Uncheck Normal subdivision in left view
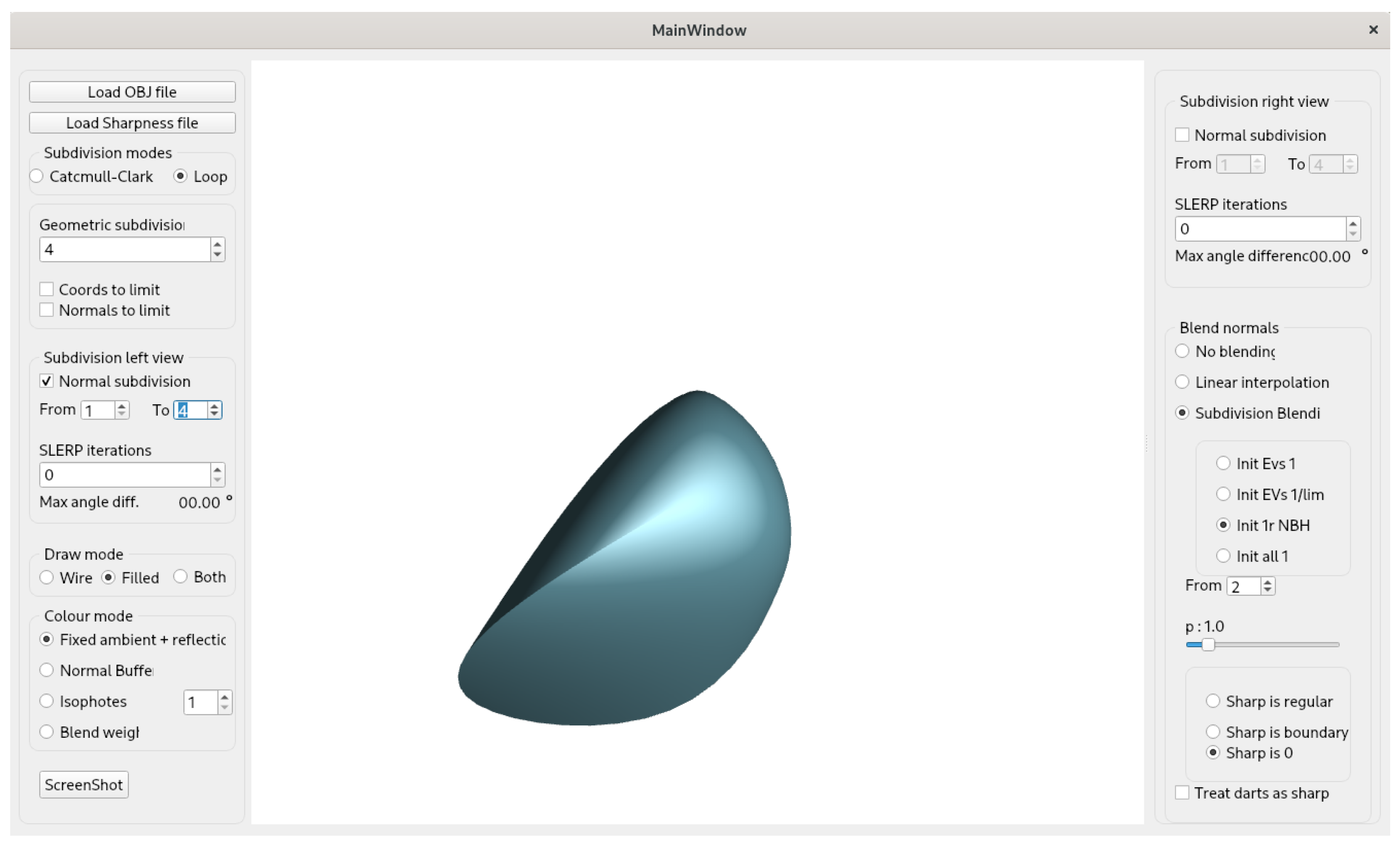This screenshot has width=1400, height=848. pyautogui.click(x=46, y=381)
